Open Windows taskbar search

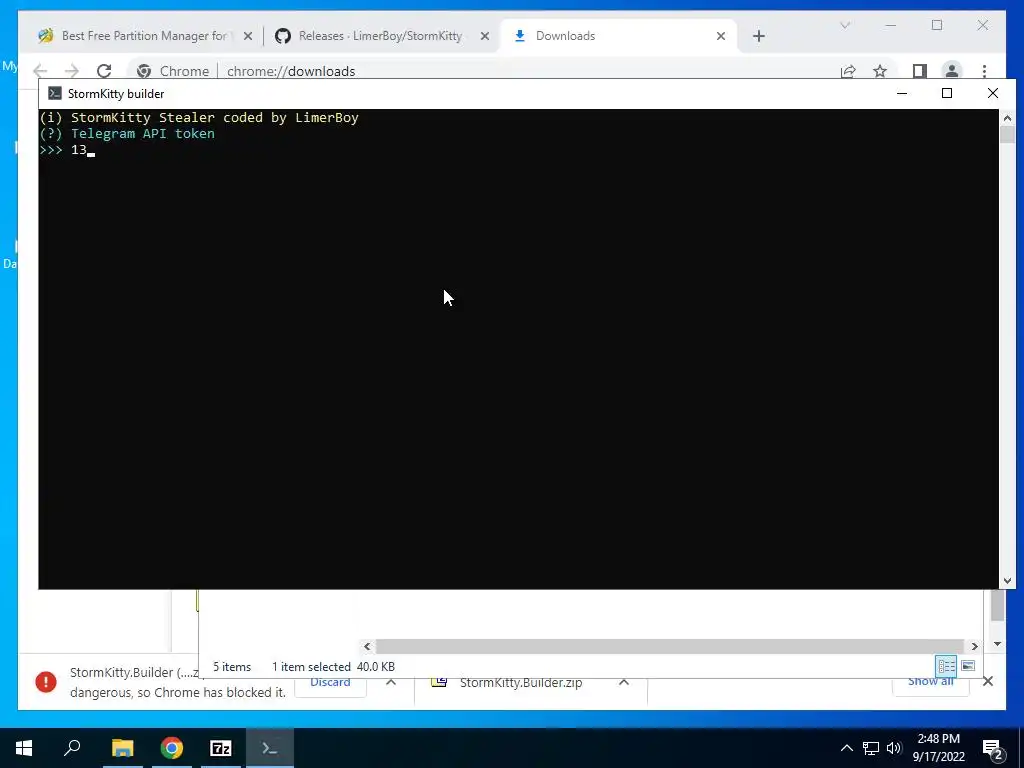(72, 748)
